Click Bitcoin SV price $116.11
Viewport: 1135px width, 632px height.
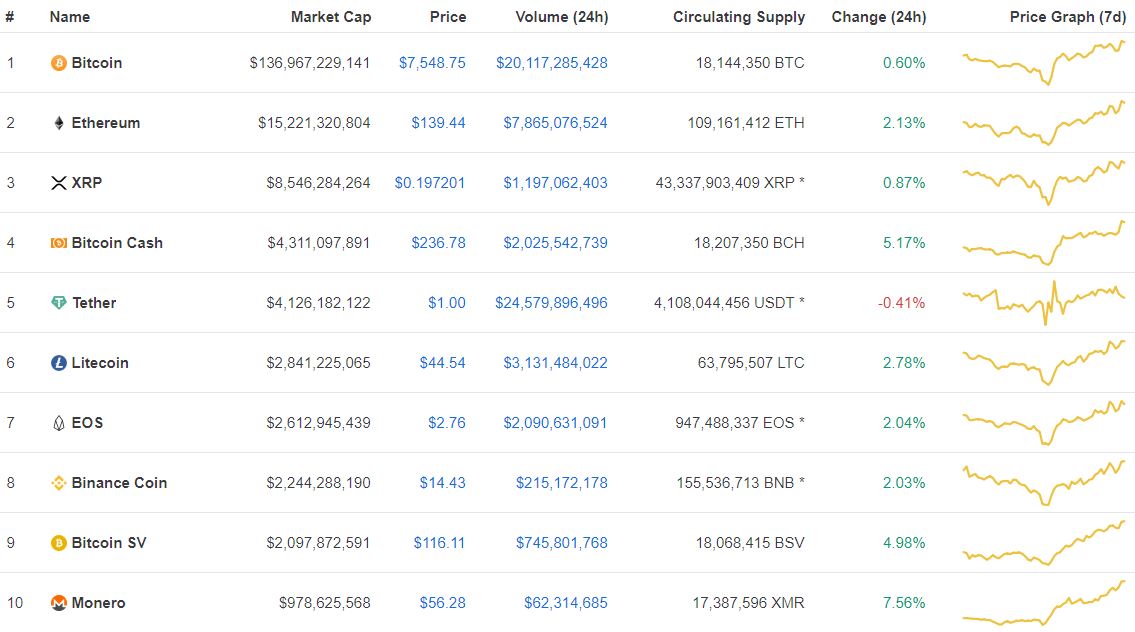(439, 543)
